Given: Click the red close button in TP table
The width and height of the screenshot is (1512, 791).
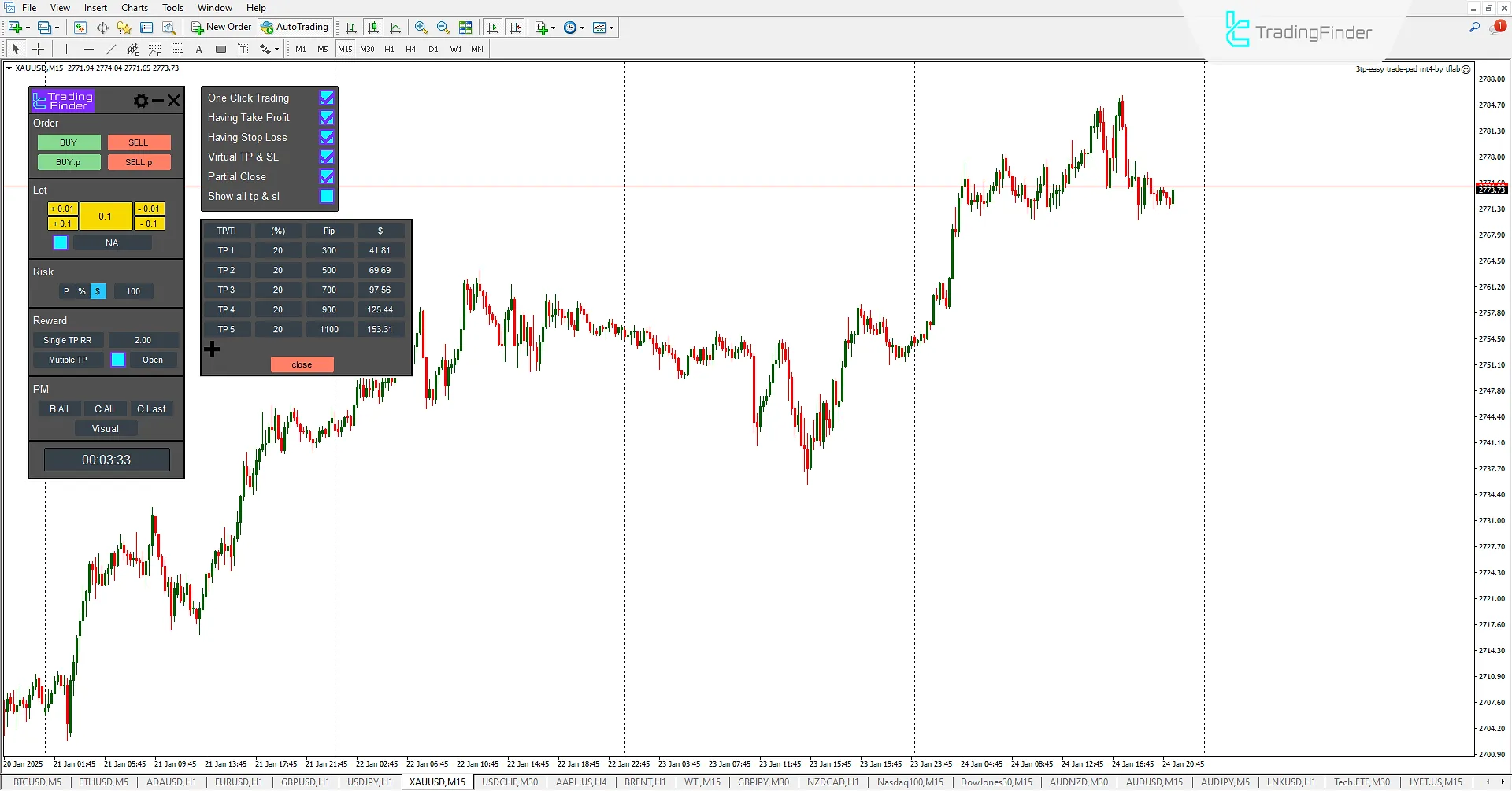Looking at the screenshot, I should click(x=302, y=364).
